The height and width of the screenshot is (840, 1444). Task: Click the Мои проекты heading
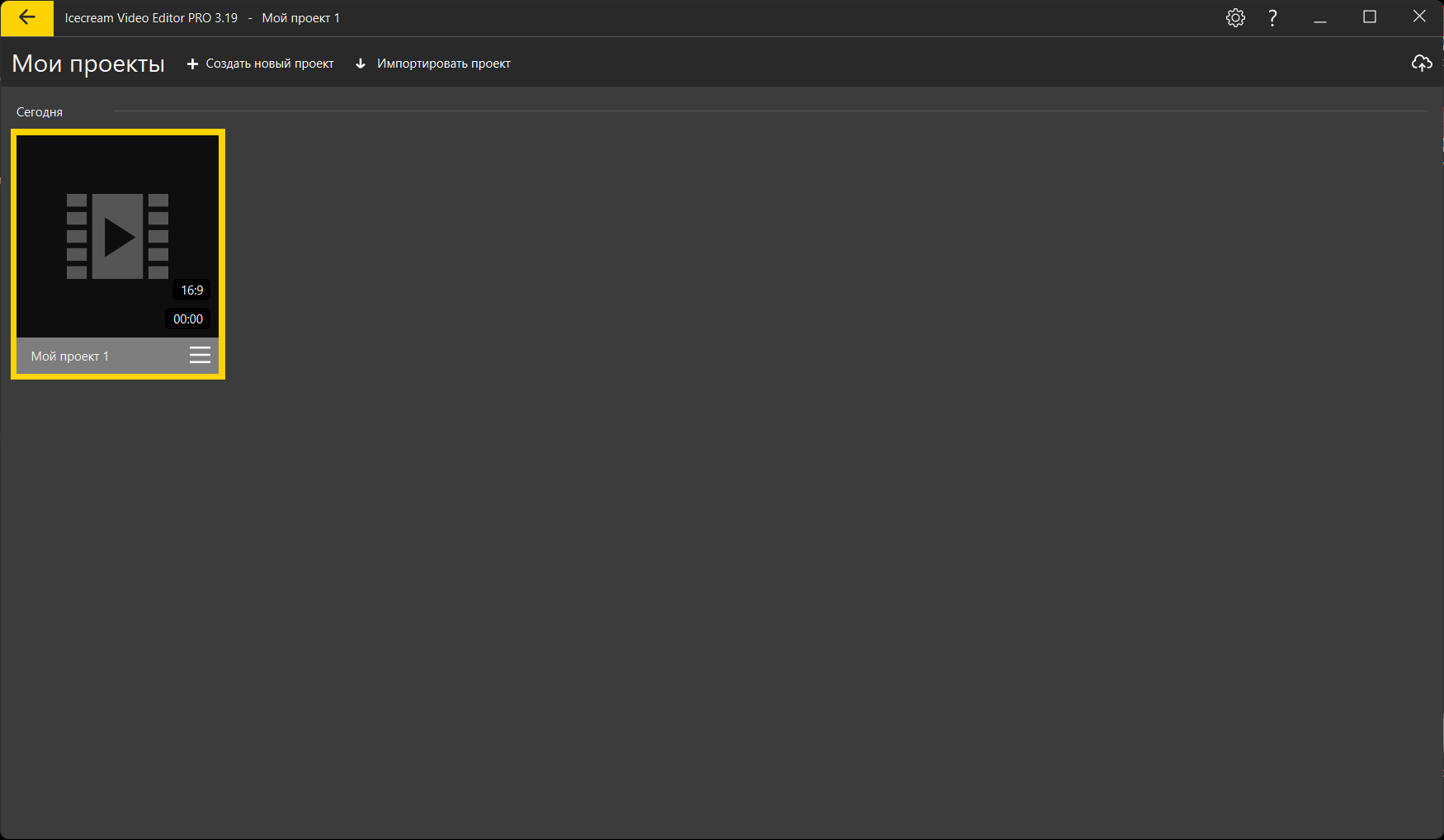(x=88, y=64)
